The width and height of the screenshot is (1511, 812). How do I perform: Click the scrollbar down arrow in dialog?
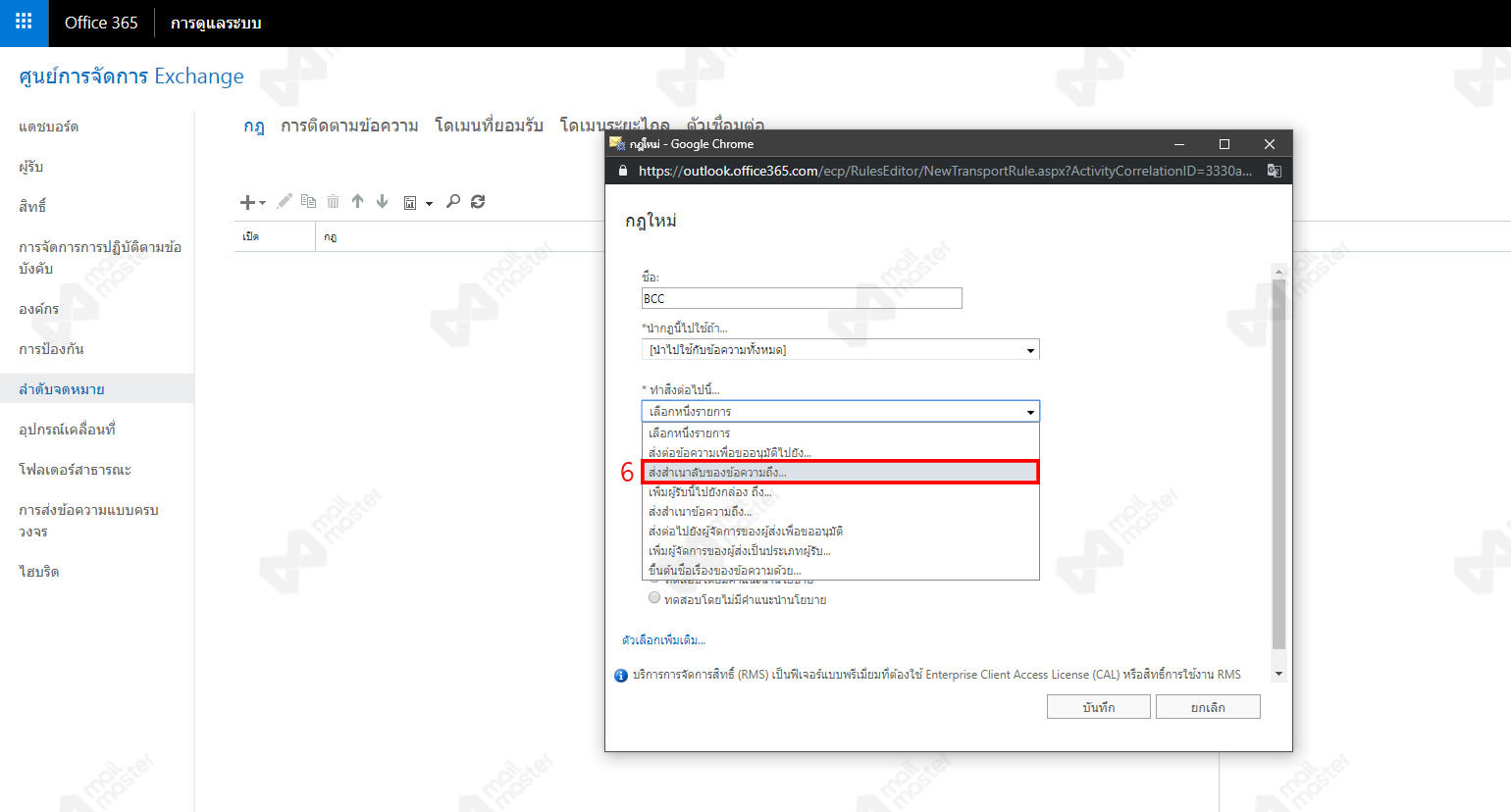(x=1278, y=674)
